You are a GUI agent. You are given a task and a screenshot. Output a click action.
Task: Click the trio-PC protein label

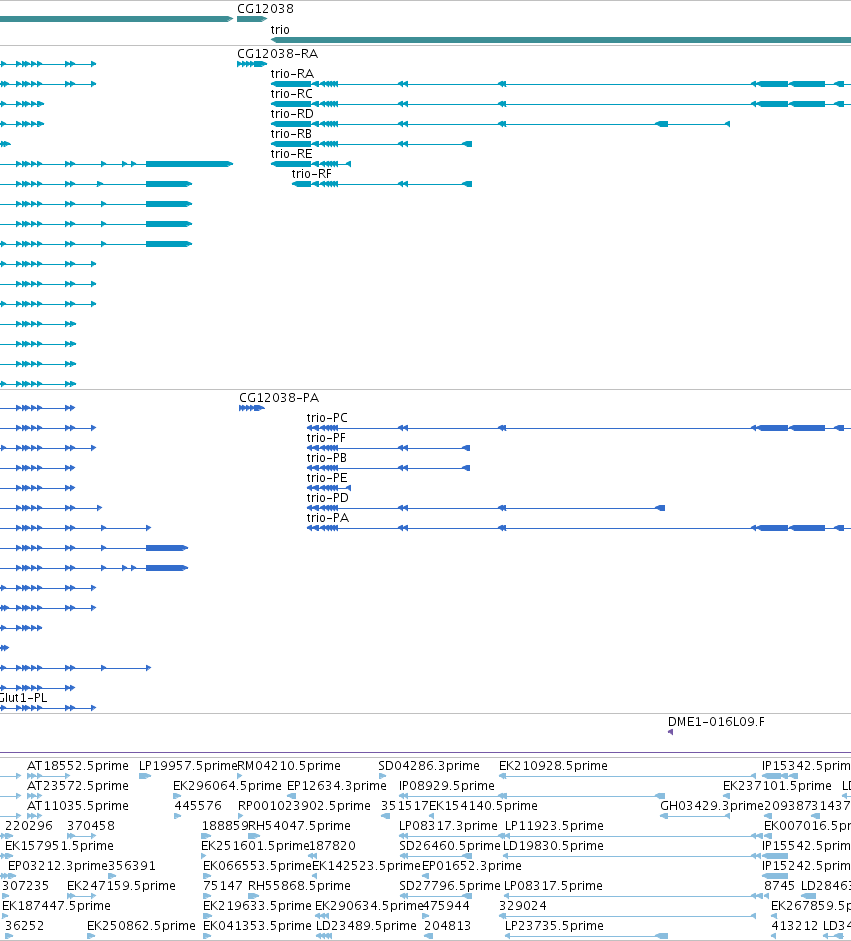(x=327, y=418)
